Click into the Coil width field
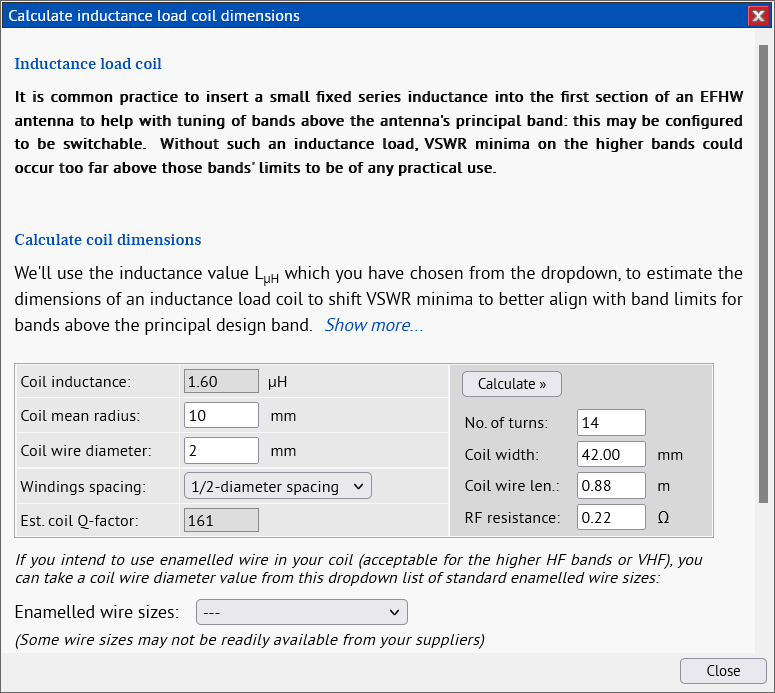This screenshot has height=693, width=775. pos(610,454)
